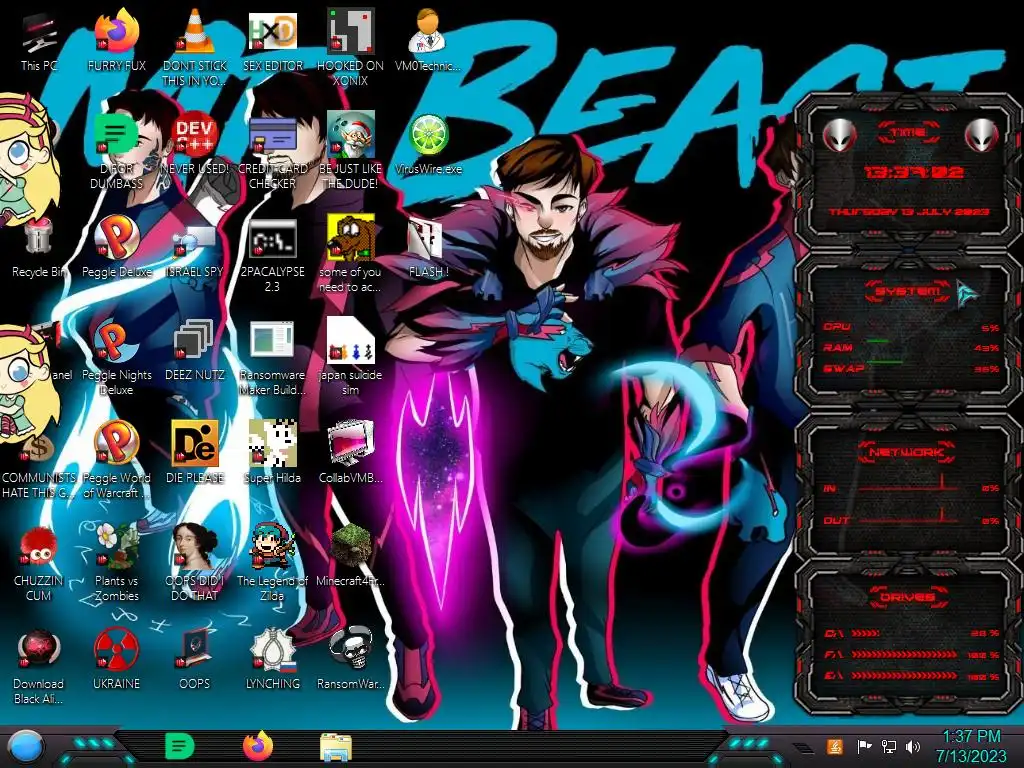Click the Java update tray icon
The height and width of the screenshot is (768, 1024).
(834, 746)
